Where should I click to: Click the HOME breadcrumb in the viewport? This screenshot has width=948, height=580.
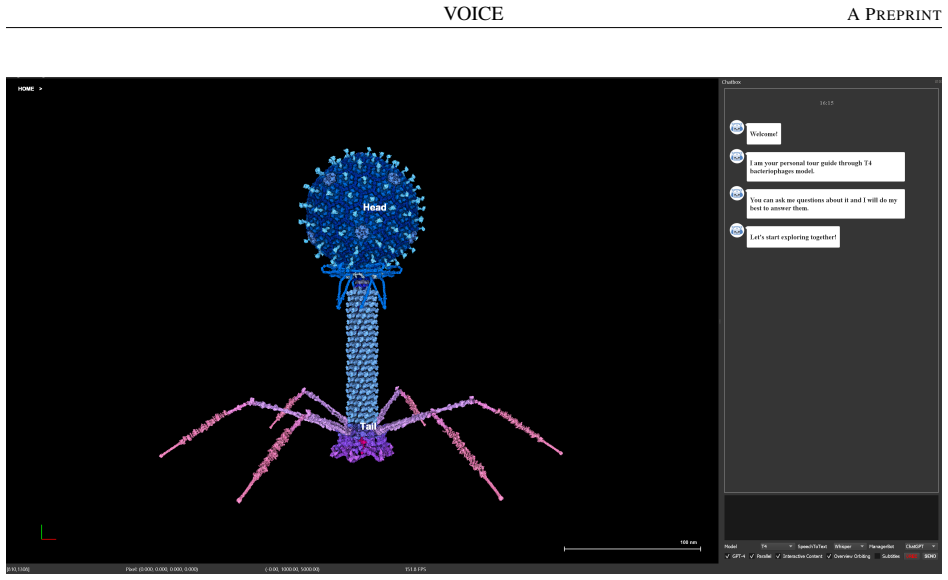[x=26, y=89]
